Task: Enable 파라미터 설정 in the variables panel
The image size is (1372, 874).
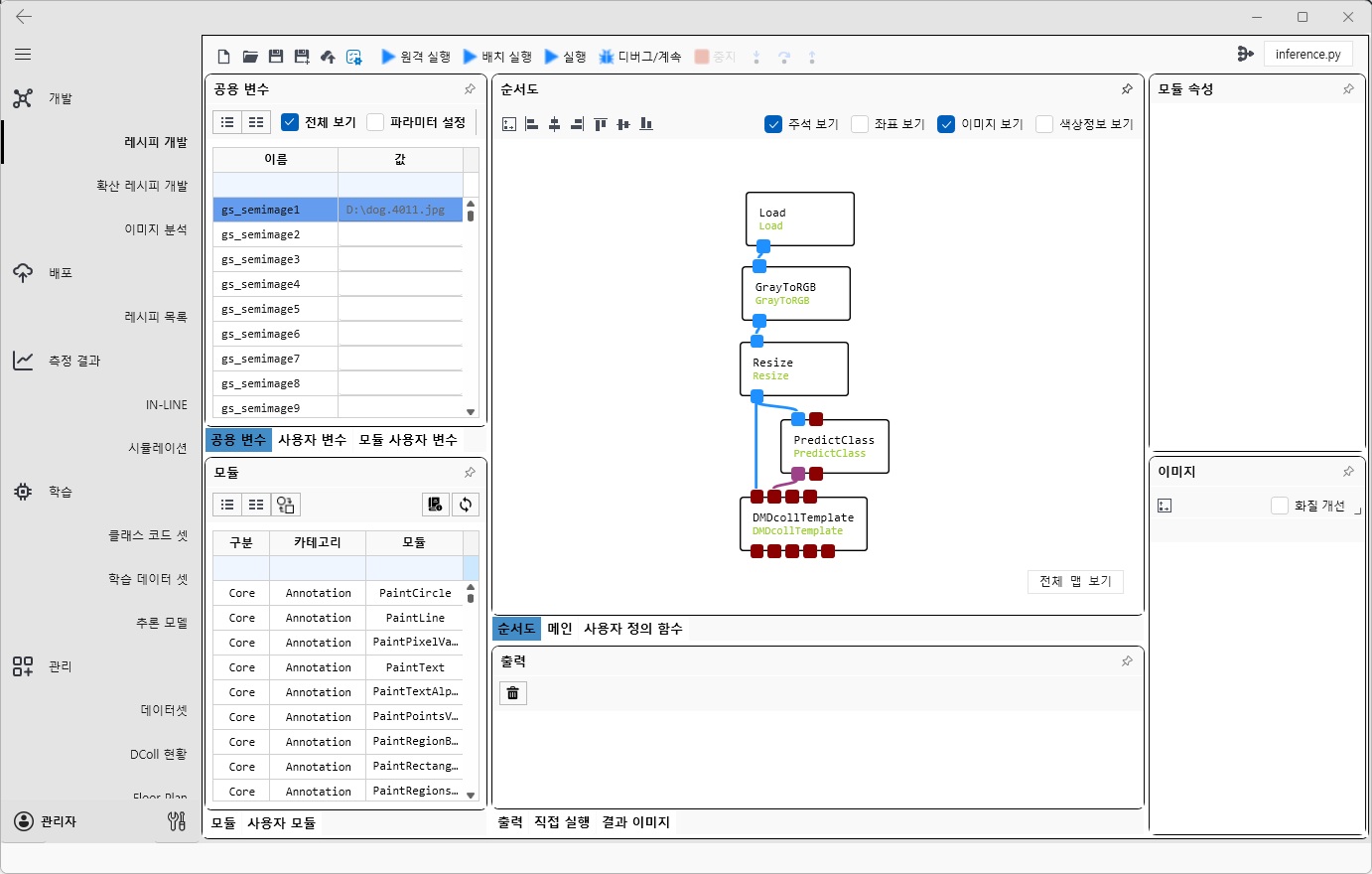Action: pos(374,122)
